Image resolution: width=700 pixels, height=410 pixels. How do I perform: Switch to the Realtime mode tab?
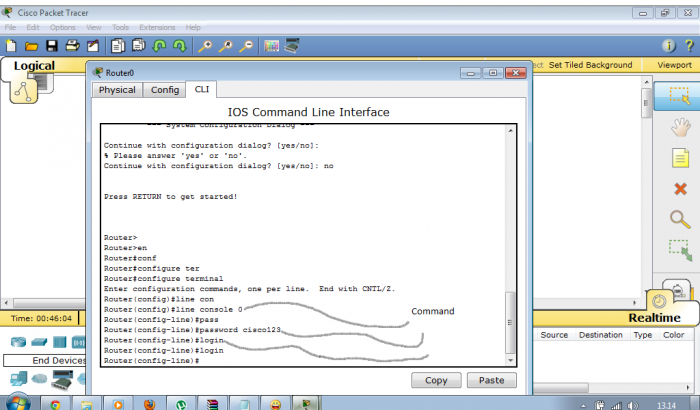pyautogui.click(x=654, y=318)
